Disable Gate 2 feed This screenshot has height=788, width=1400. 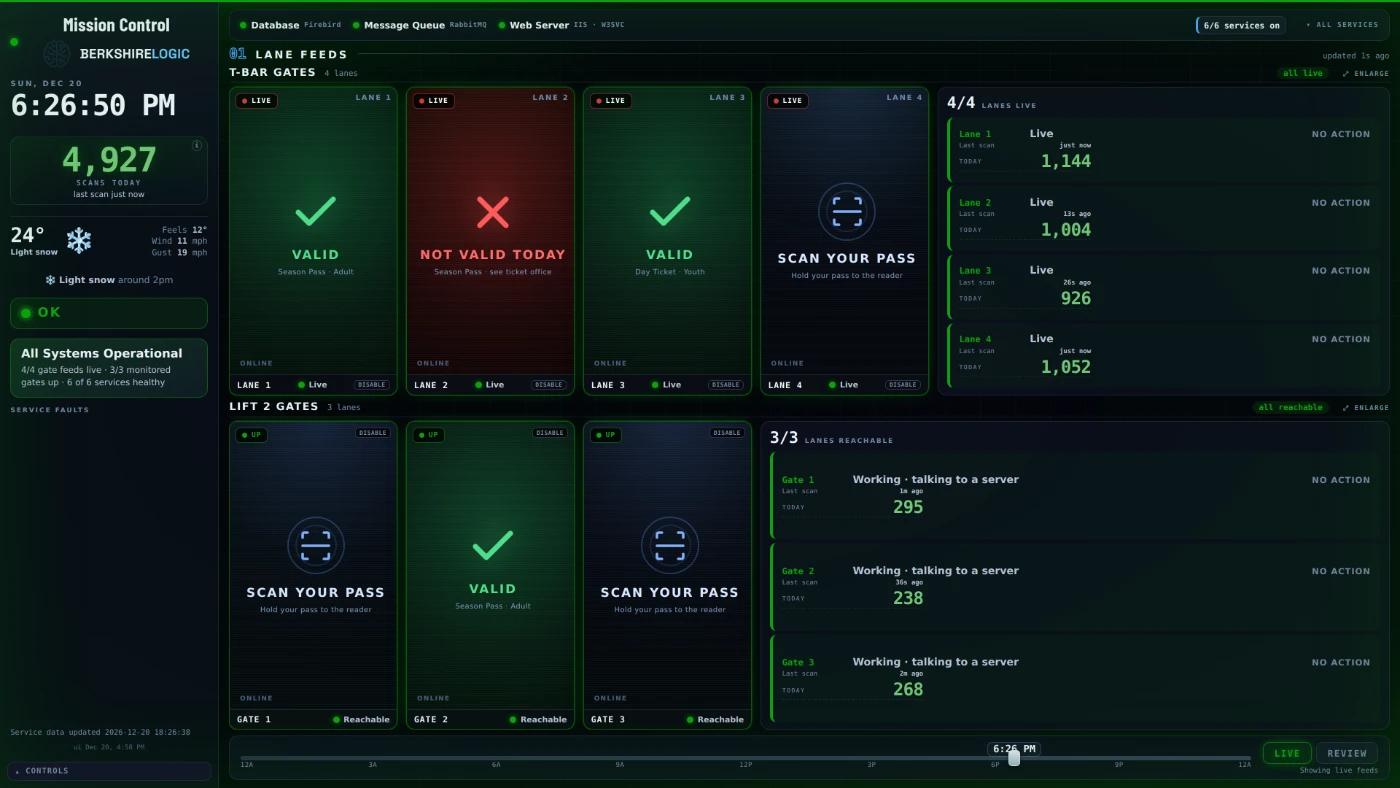(x=550, y=433)
